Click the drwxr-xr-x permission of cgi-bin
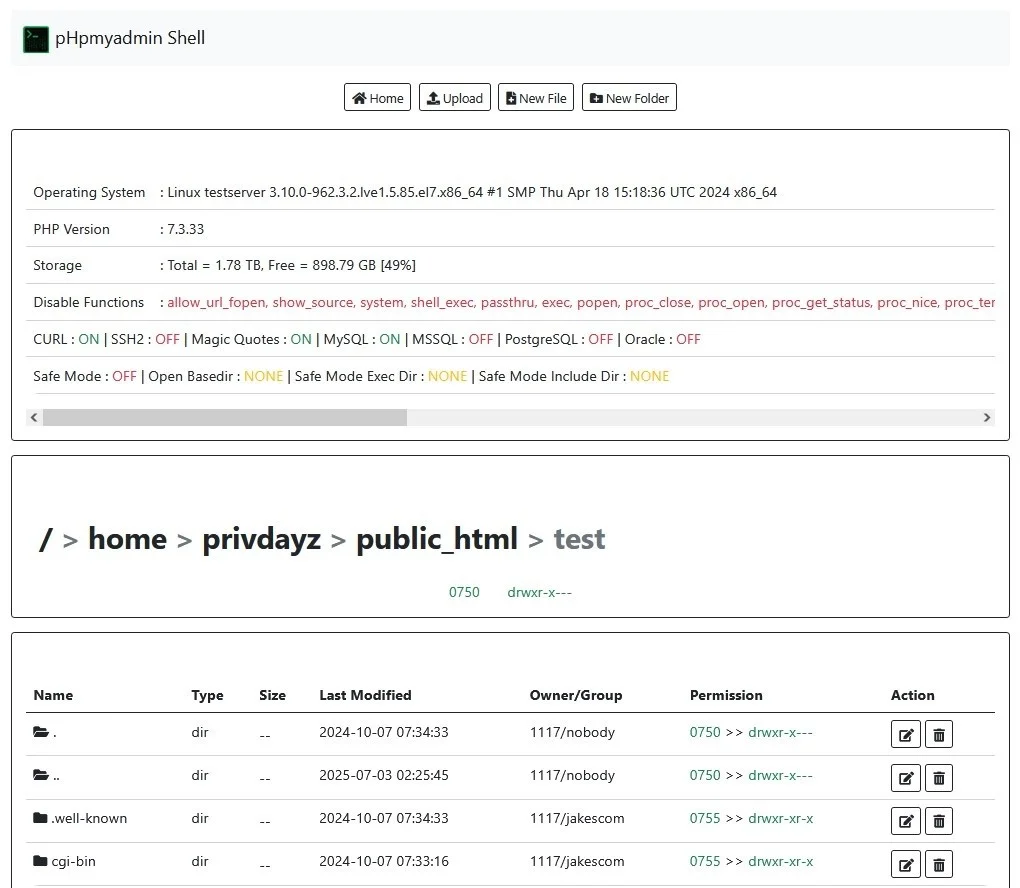1020x888 pixels. [x=780, y=861]
